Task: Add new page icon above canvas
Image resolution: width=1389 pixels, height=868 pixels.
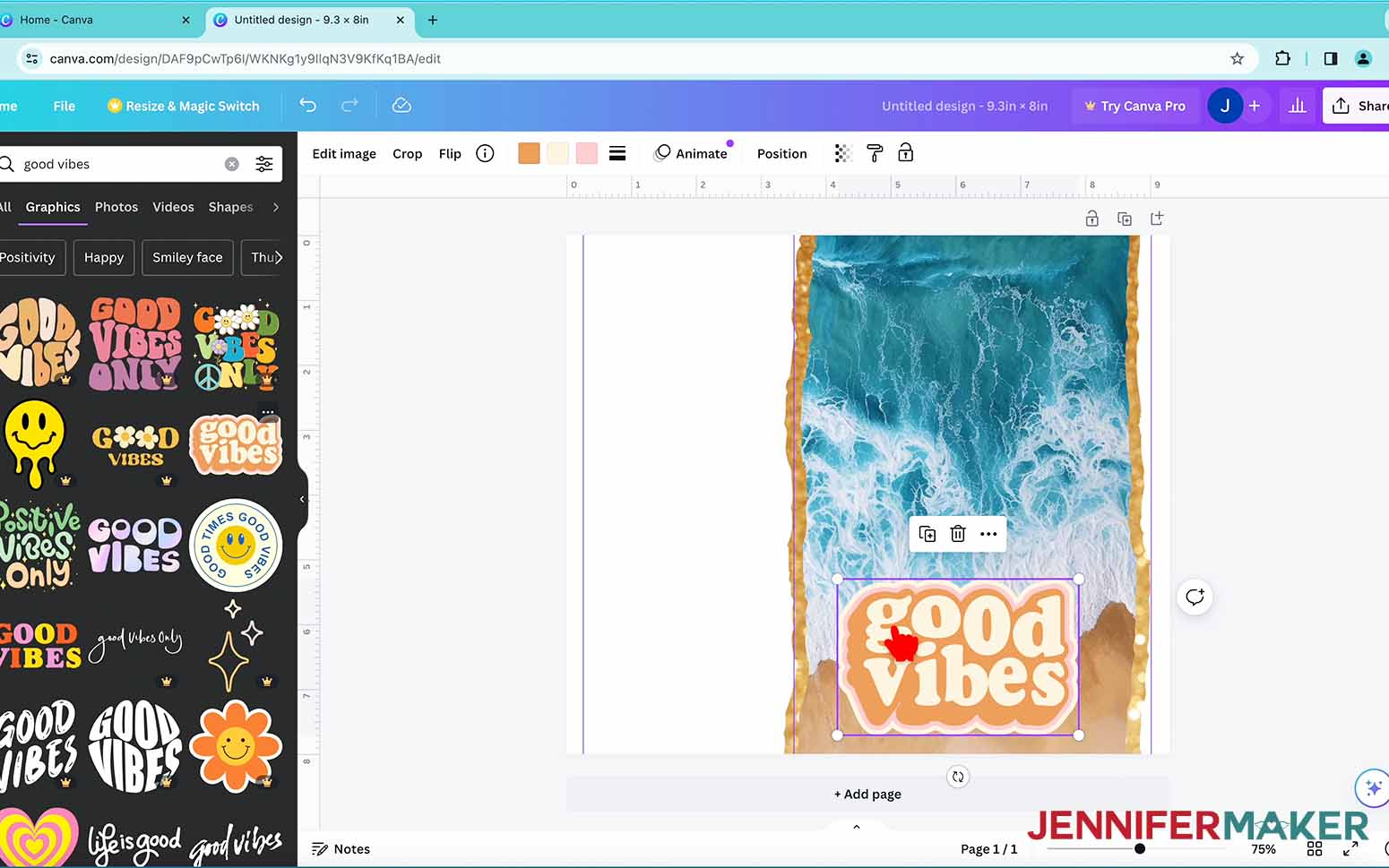Action: point(1157,219)
